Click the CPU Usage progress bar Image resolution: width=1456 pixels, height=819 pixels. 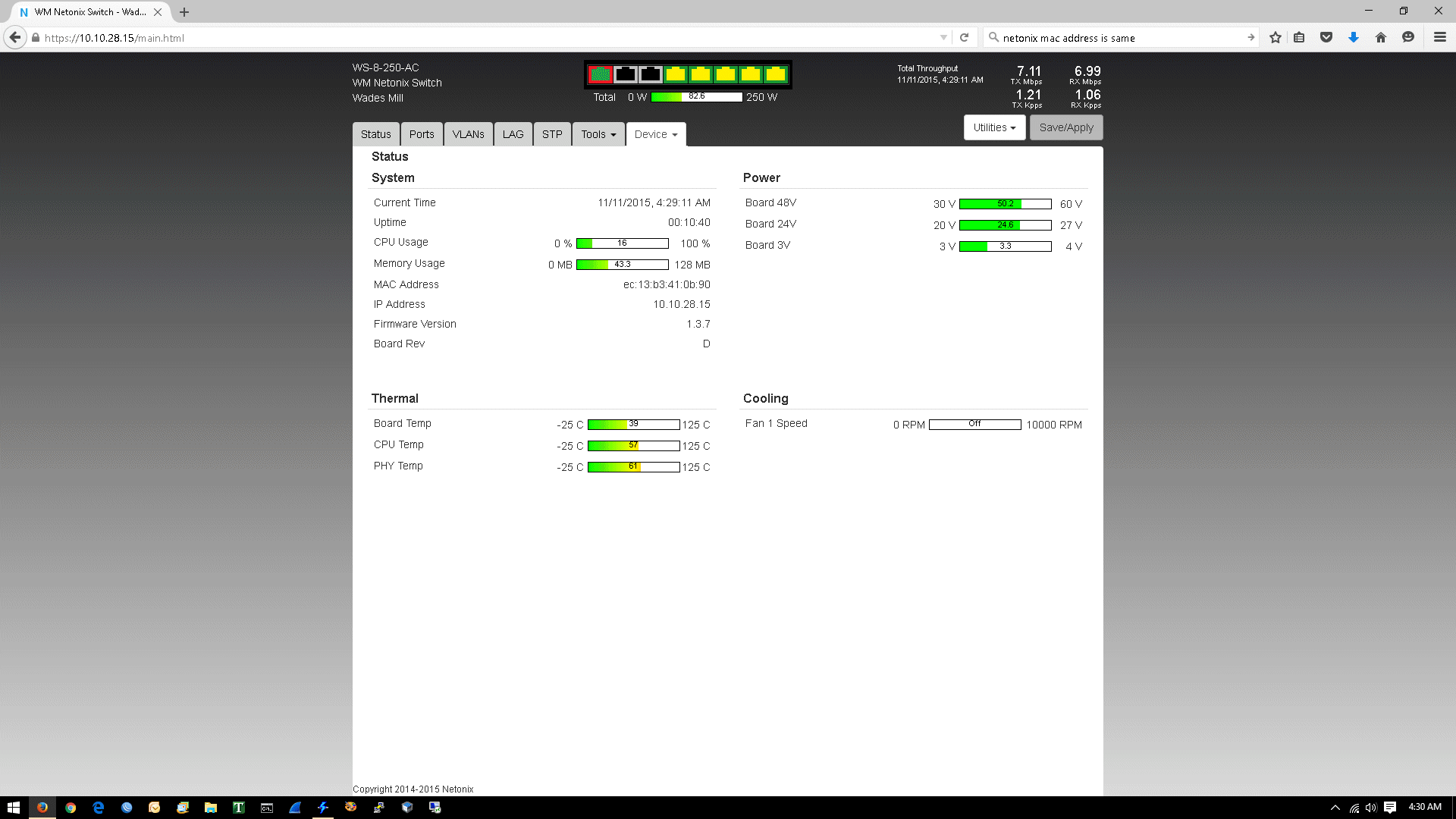pyautogui.click(x=622, y=243)
